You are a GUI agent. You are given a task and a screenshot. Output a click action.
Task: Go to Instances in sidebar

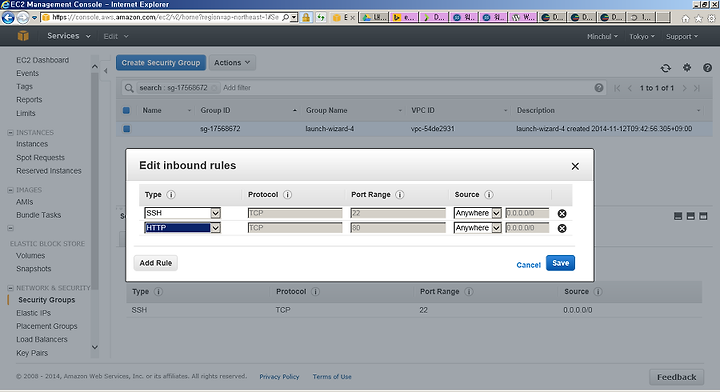(32, 144)
